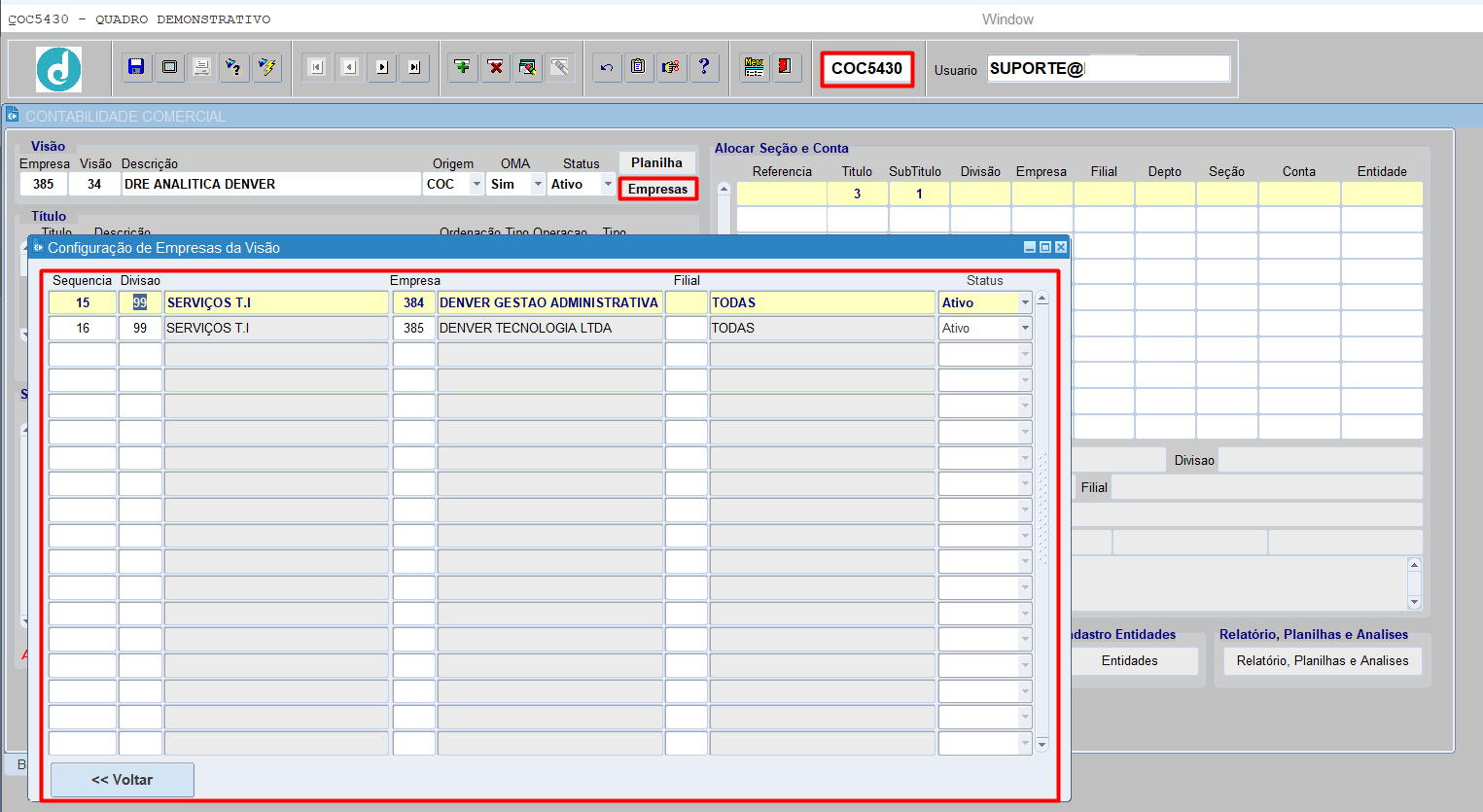1483x812 pixels.
Task: Click the blue question mark help icon
Action: point(704,67)
